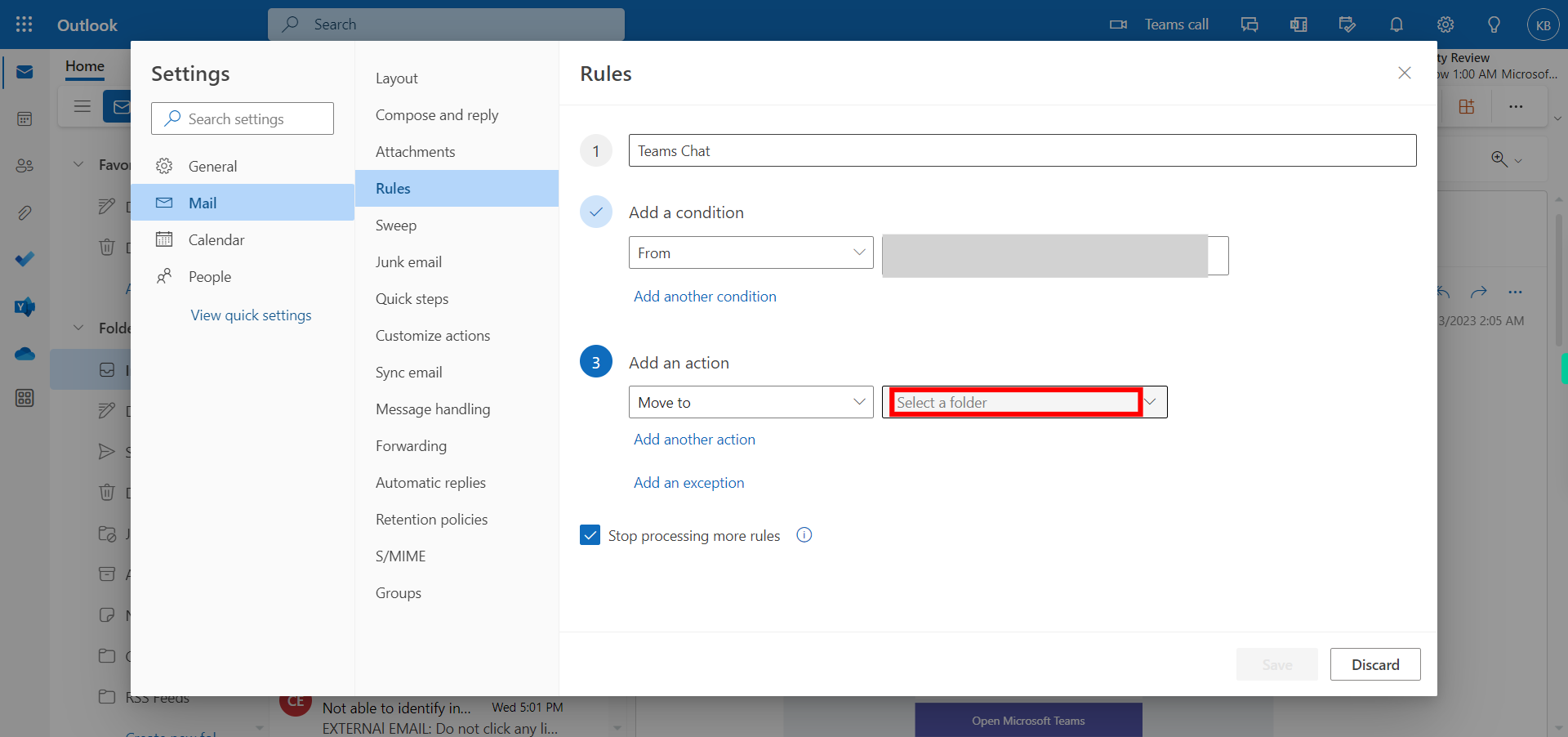Click the Search settings field
The image size is (1568, 737).
click(x=243, y=118)
